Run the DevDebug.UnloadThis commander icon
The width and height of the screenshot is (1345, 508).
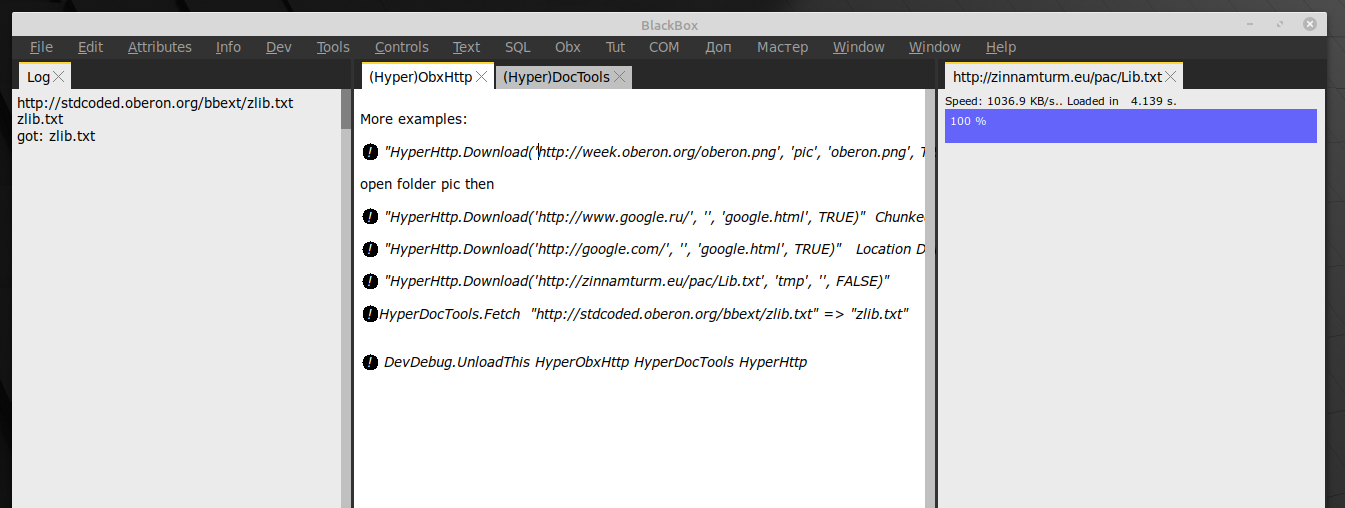tap(370, 362)
